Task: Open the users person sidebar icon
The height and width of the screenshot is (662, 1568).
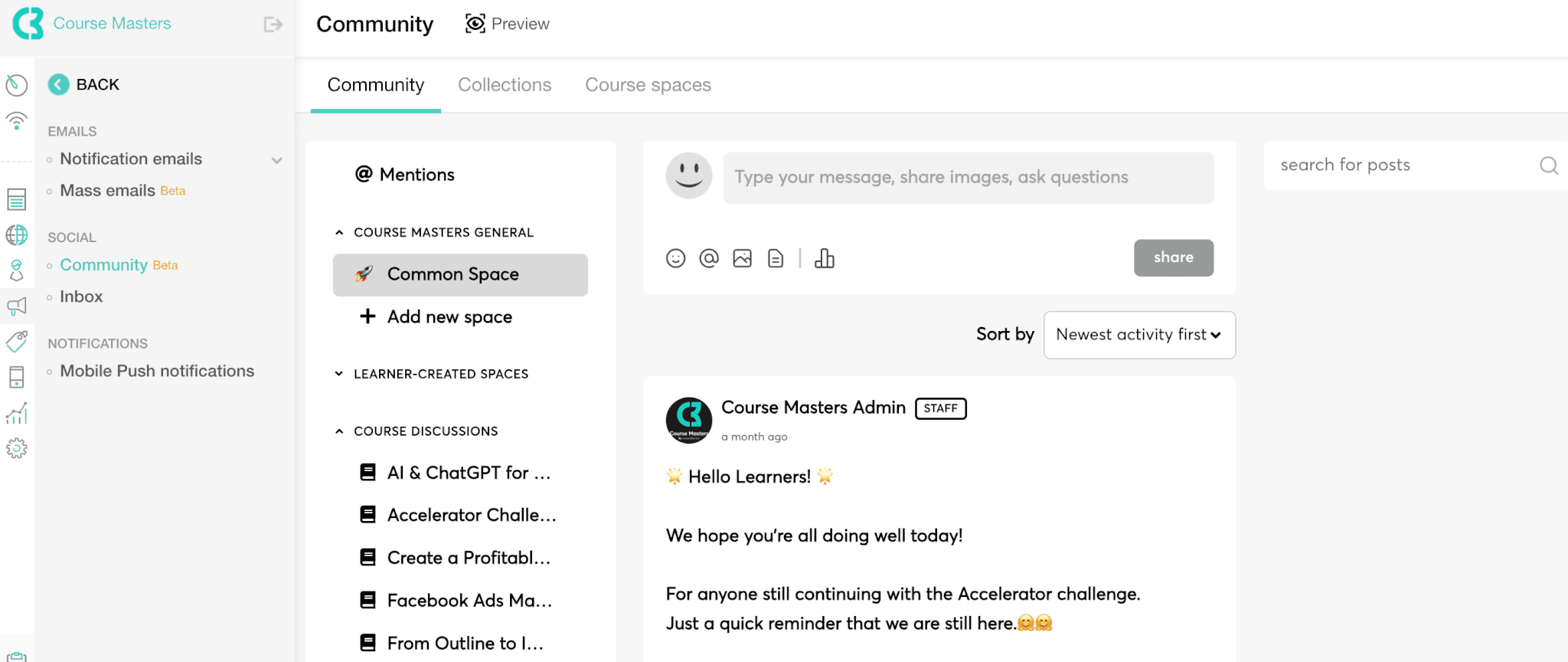Action: [17, 270]
